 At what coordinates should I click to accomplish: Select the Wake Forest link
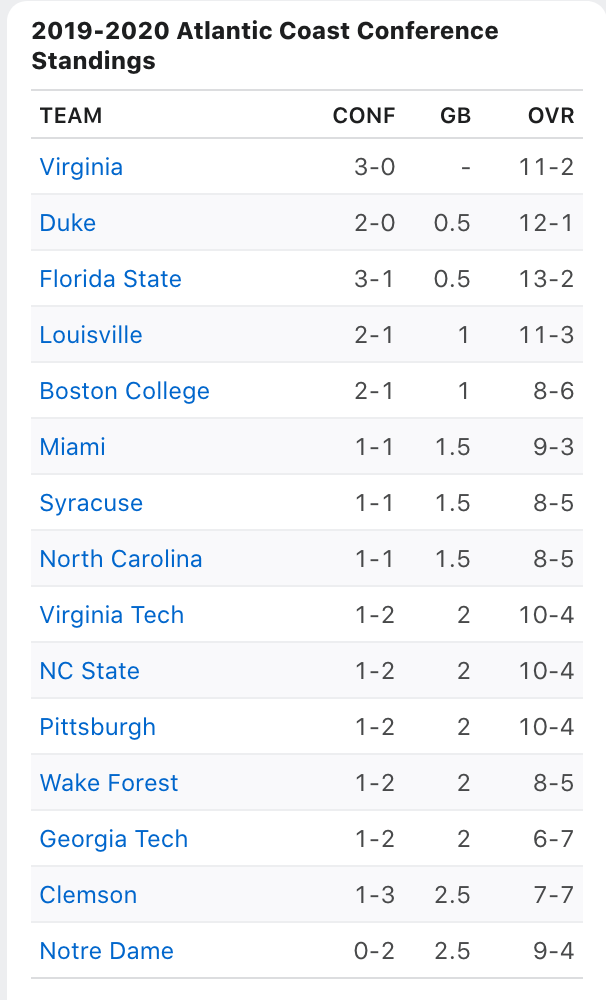[108, 783]
